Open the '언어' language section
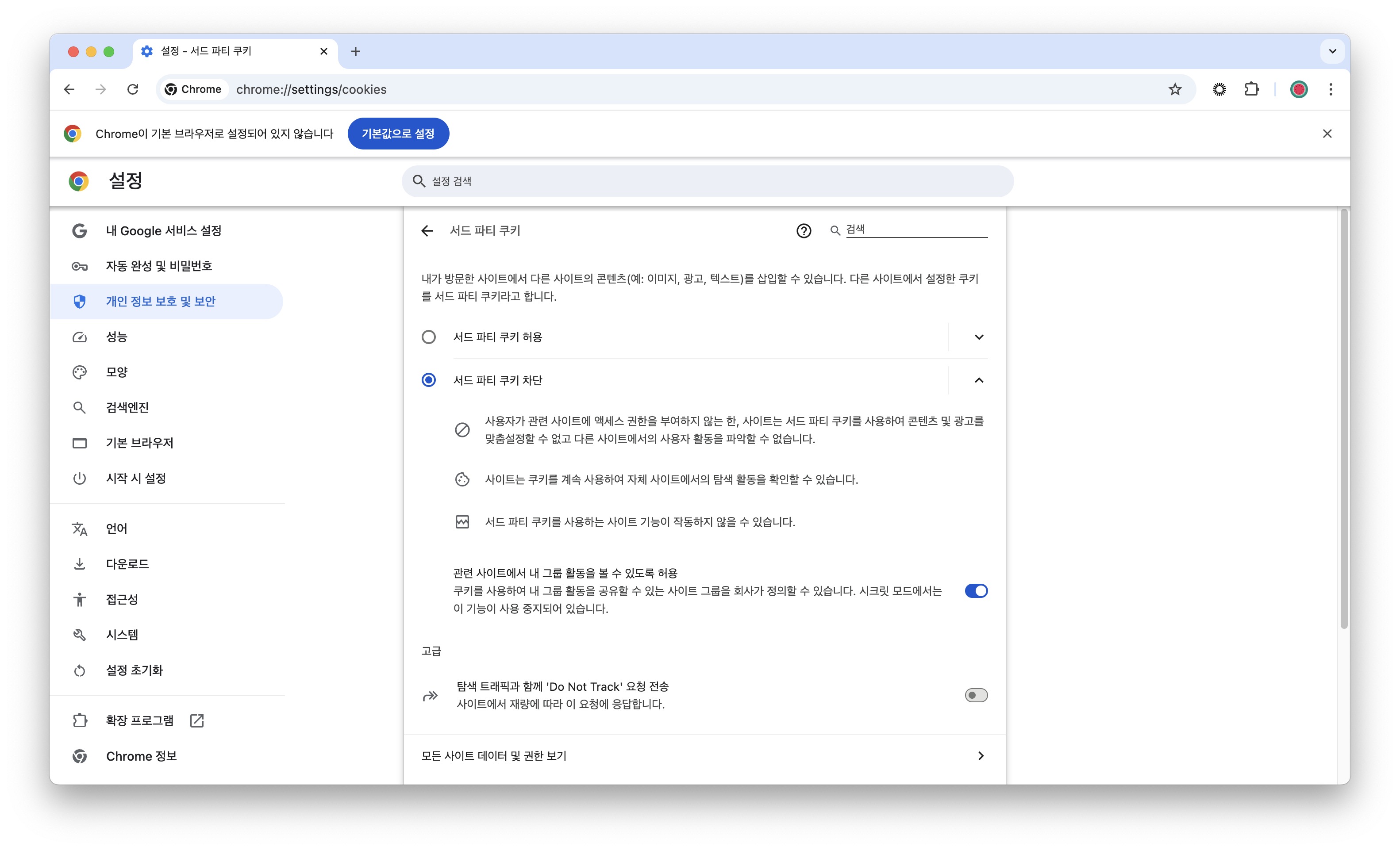1400x850 pixels. point(167,528)
